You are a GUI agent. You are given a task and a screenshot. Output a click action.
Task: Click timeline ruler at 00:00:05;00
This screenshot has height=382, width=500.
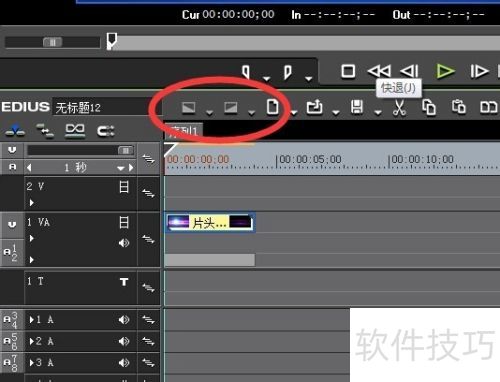[x=310, y=160]
